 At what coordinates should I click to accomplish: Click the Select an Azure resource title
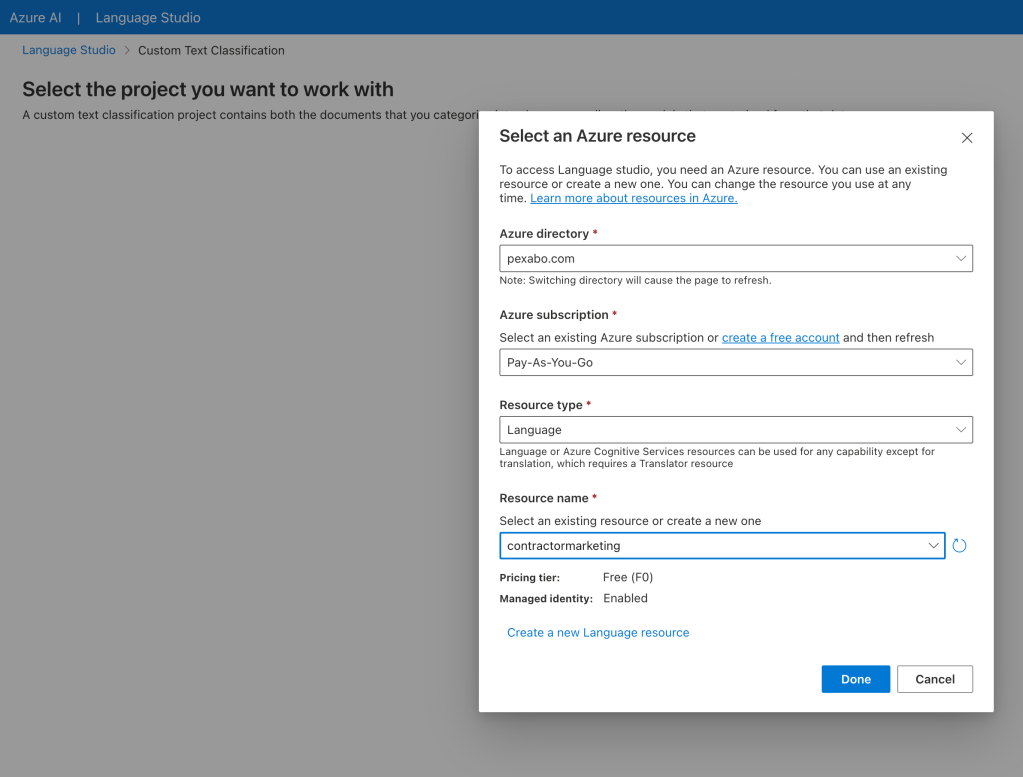click(x=598, y=136)
